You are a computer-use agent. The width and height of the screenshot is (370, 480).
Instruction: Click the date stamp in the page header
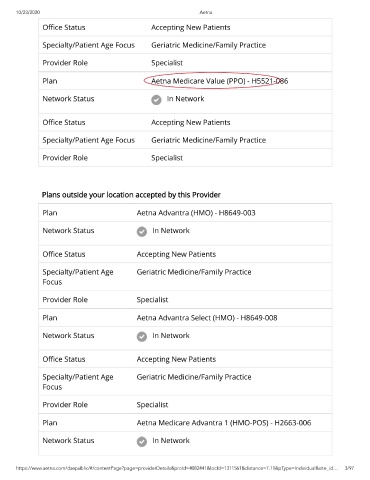click(28, 12)
